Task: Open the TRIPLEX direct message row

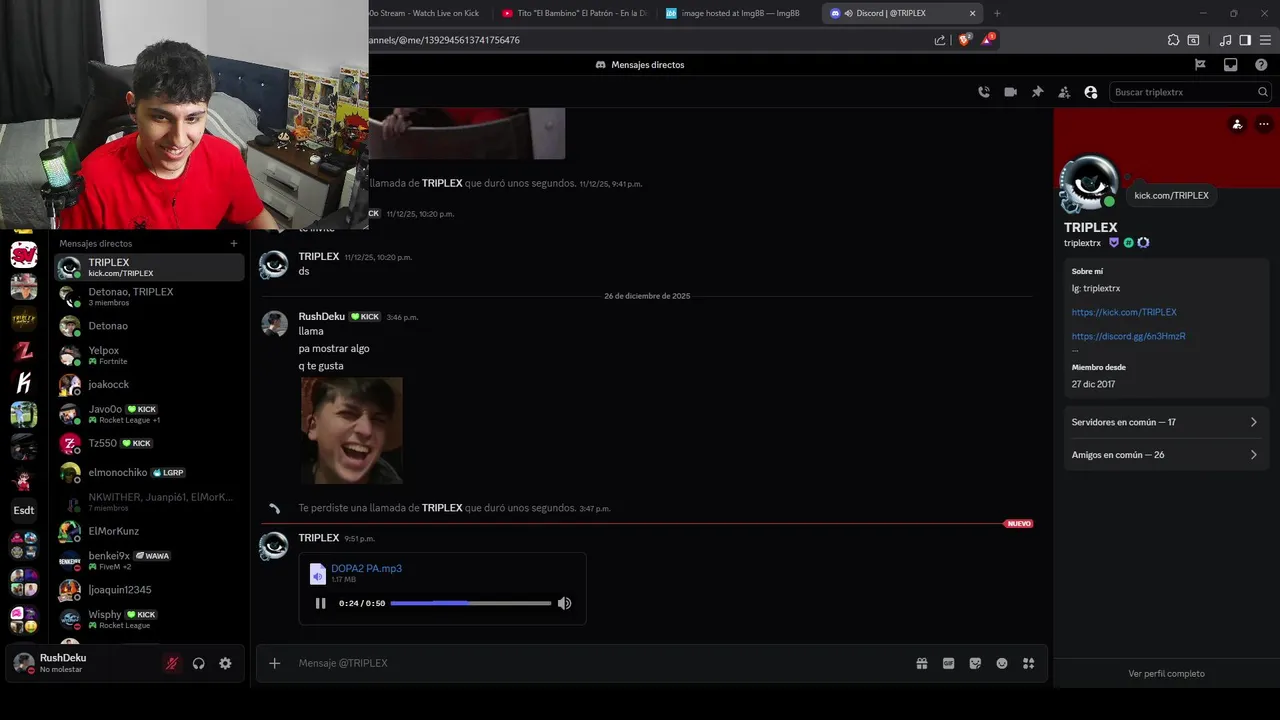Action: tap(149, 267)
